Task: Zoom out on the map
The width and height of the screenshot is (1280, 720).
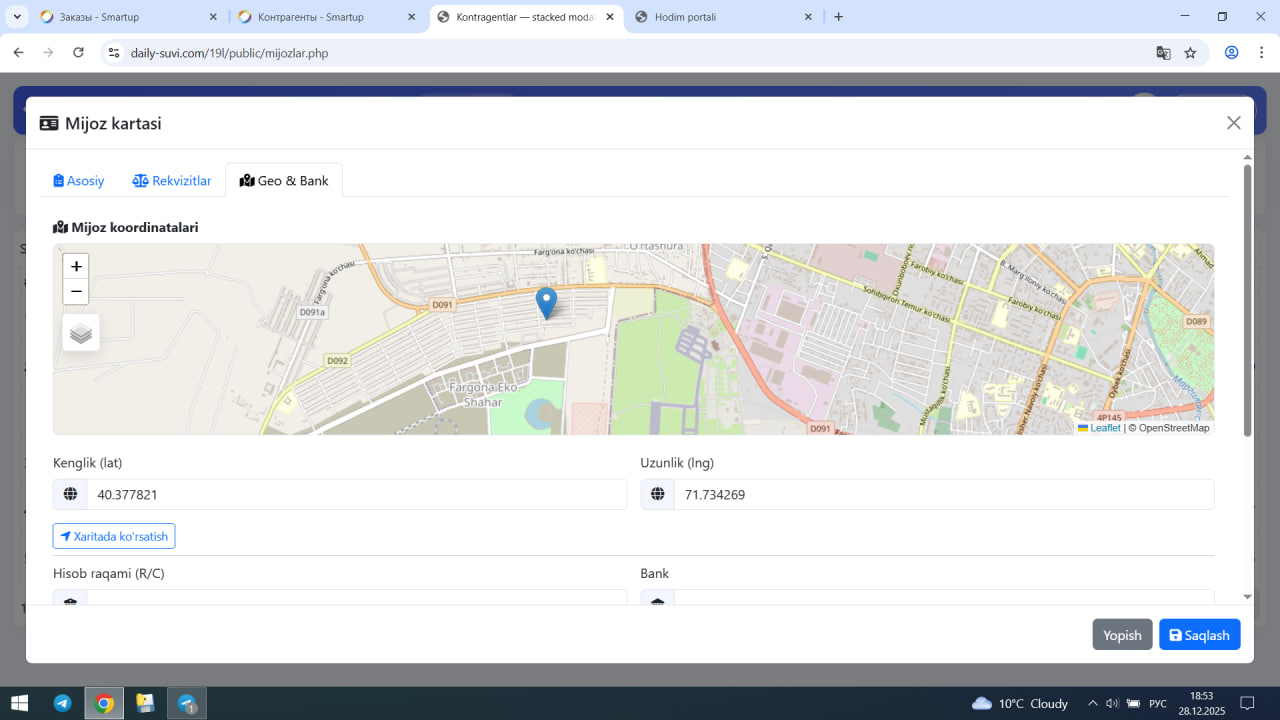Action: pyautogui.click(x=76, y=292)
